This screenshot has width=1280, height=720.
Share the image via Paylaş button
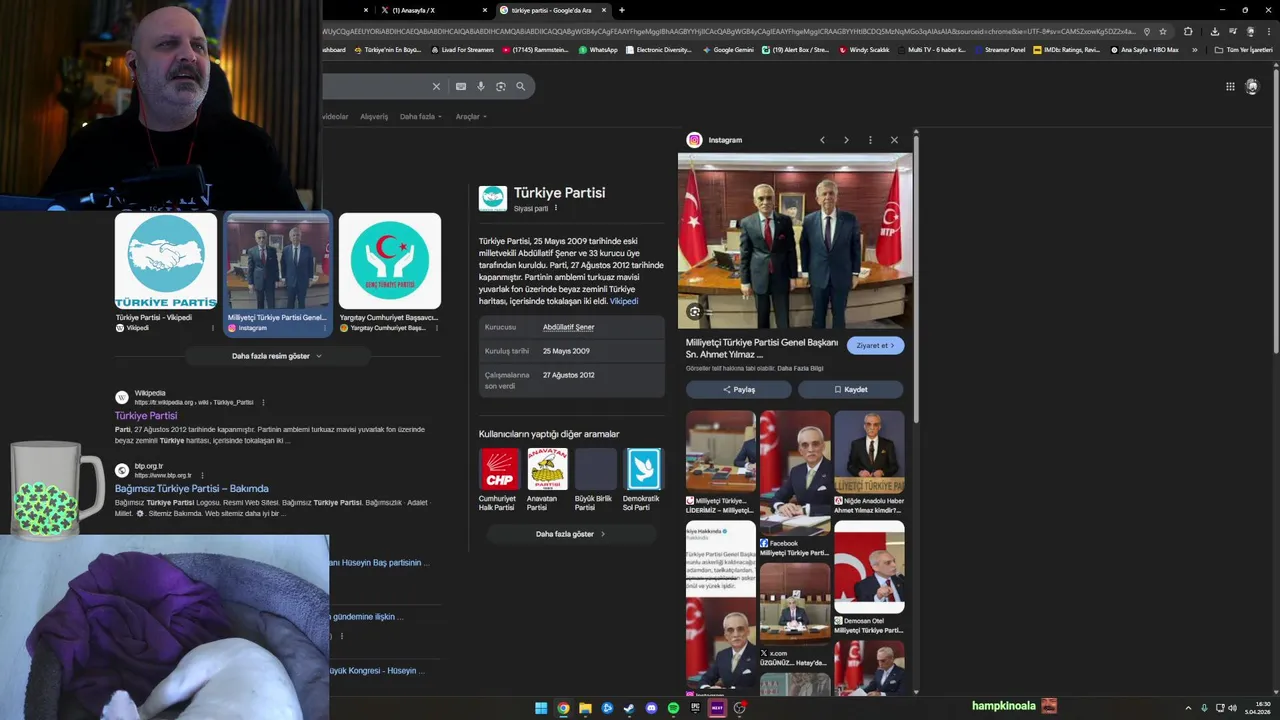739,390
